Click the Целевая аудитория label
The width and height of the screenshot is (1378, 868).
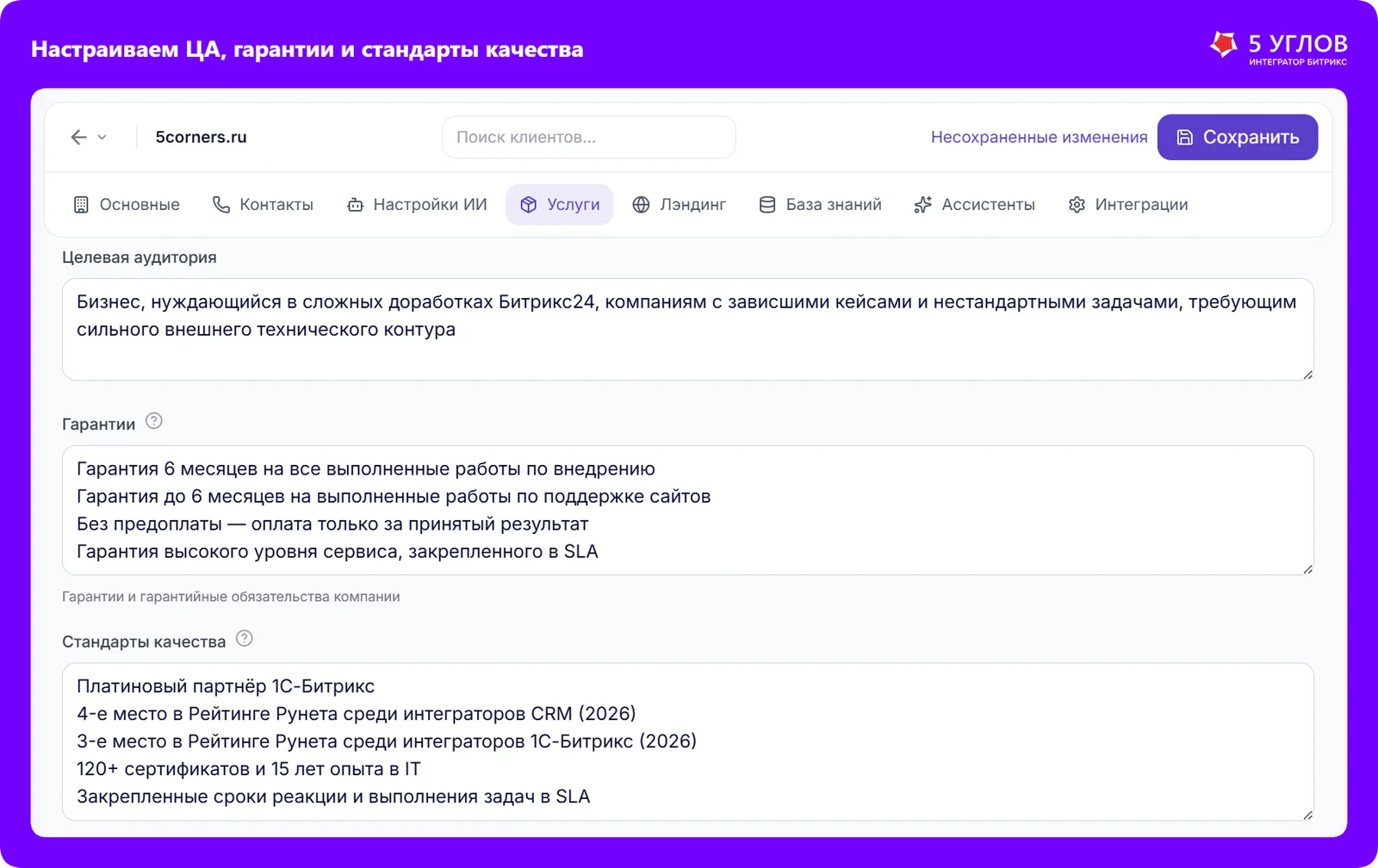(140, 257)
